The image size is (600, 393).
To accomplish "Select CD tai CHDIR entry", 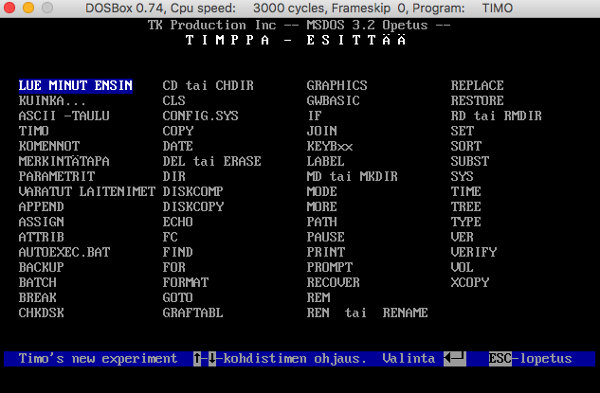I will click(x=208, y=85).
